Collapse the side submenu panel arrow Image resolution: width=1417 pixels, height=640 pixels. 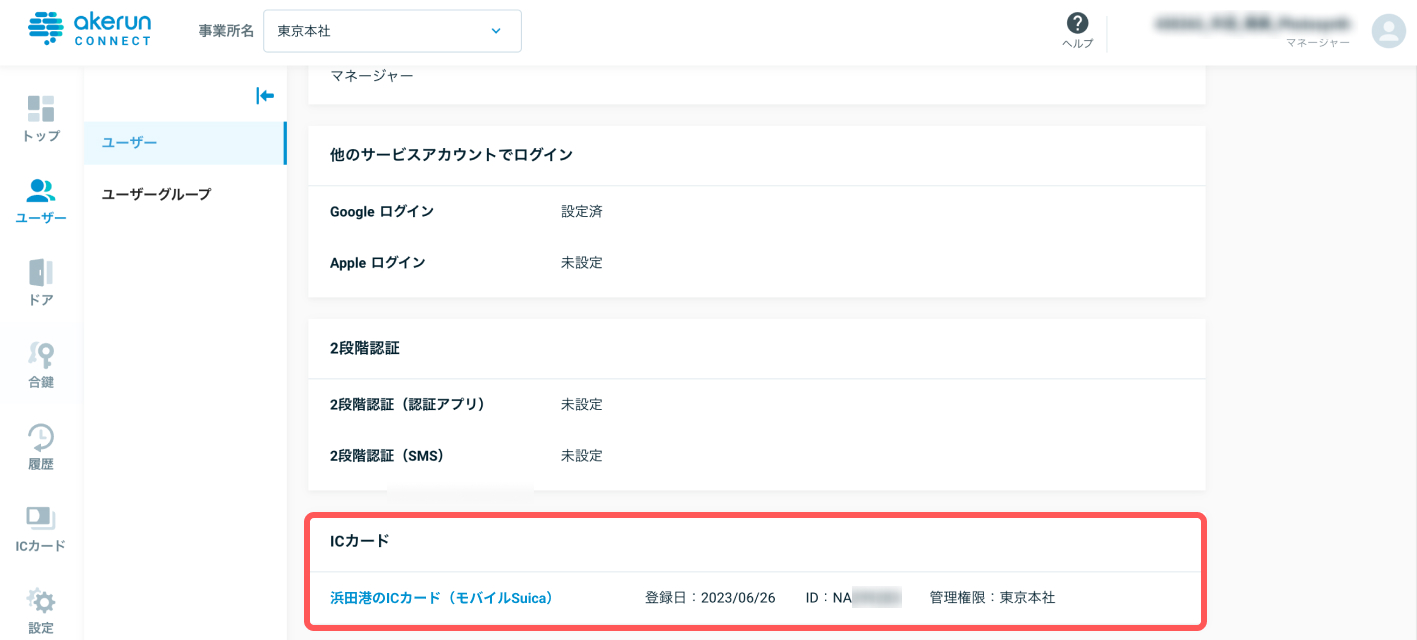[265, 96]
